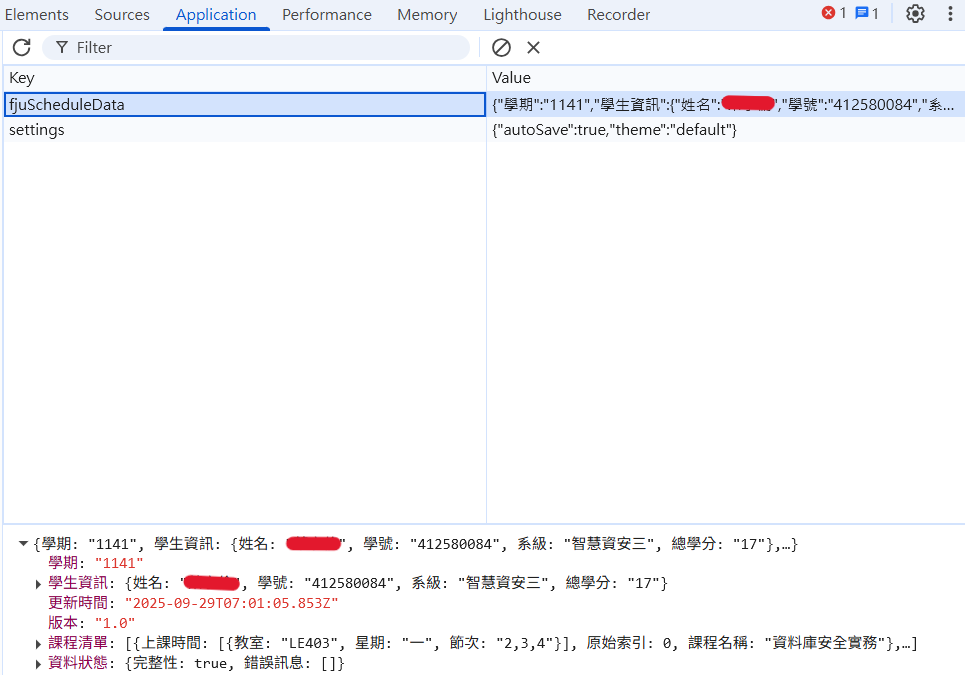
Task: Click the blue issues message indicator
Action: pos(867,13)
